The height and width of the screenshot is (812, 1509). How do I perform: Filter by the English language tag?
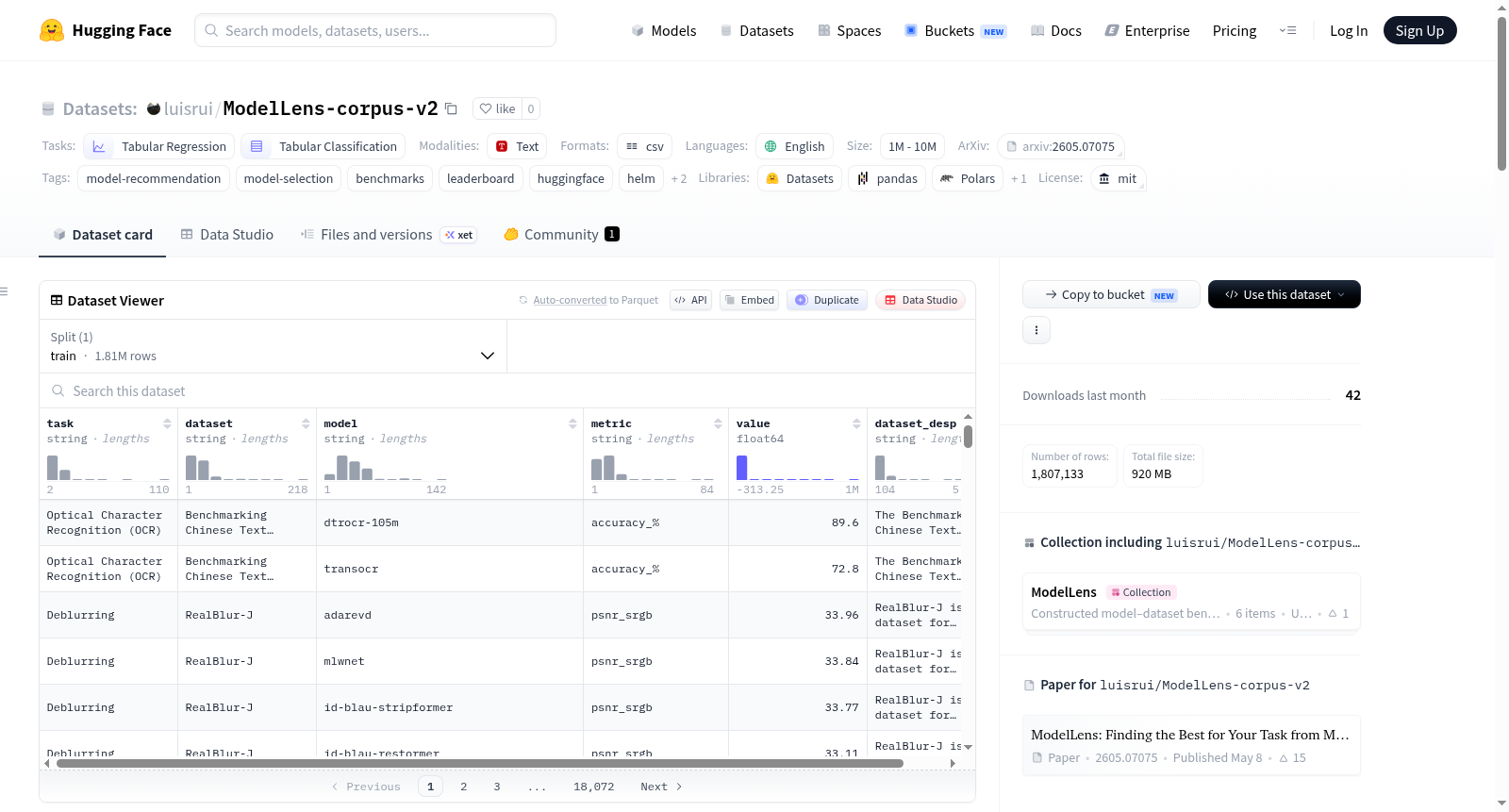tap(795, 146)
